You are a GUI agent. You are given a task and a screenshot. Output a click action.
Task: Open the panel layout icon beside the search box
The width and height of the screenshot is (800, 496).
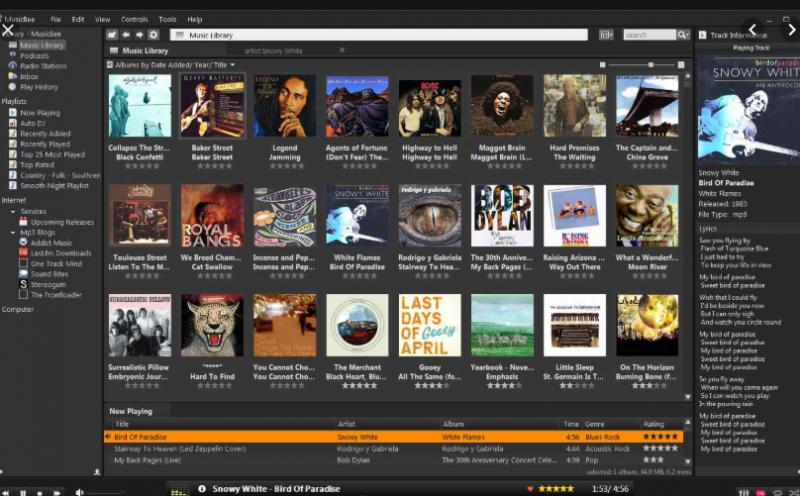606,35
